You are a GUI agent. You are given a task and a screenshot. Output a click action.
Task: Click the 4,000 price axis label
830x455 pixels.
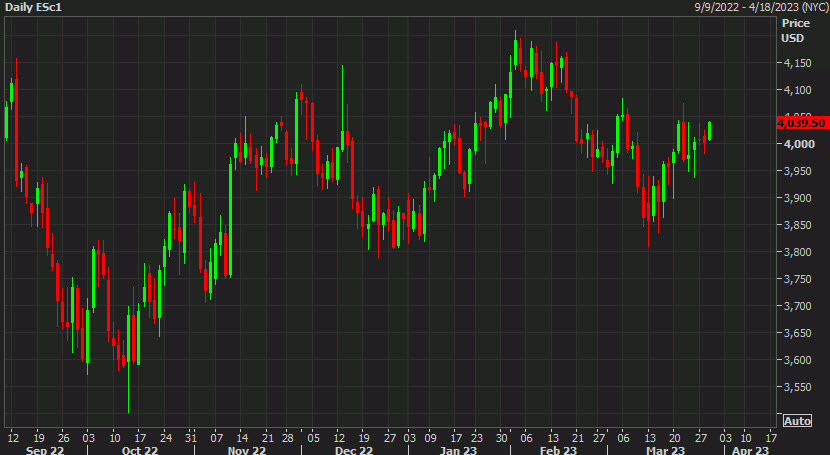tap(799, 144)
